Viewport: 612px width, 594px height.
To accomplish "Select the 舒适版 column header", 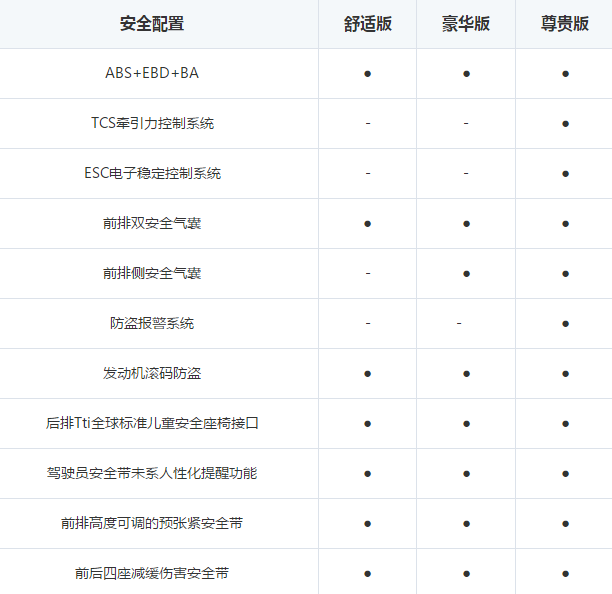I will pos(368,24).
